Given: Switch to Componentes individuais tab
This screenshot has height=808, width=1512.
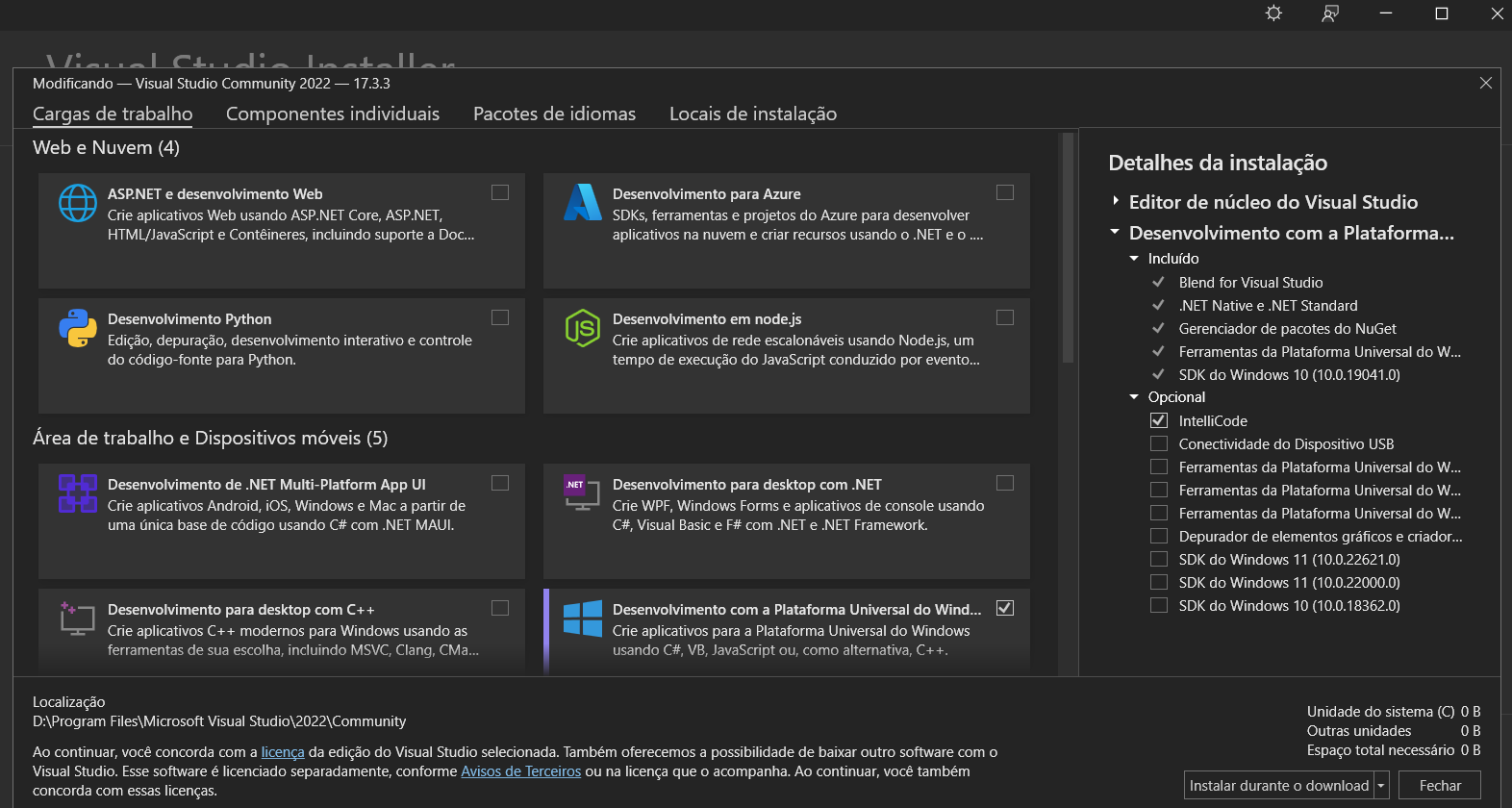Looking at the screenshot, I should click(333, 114).
